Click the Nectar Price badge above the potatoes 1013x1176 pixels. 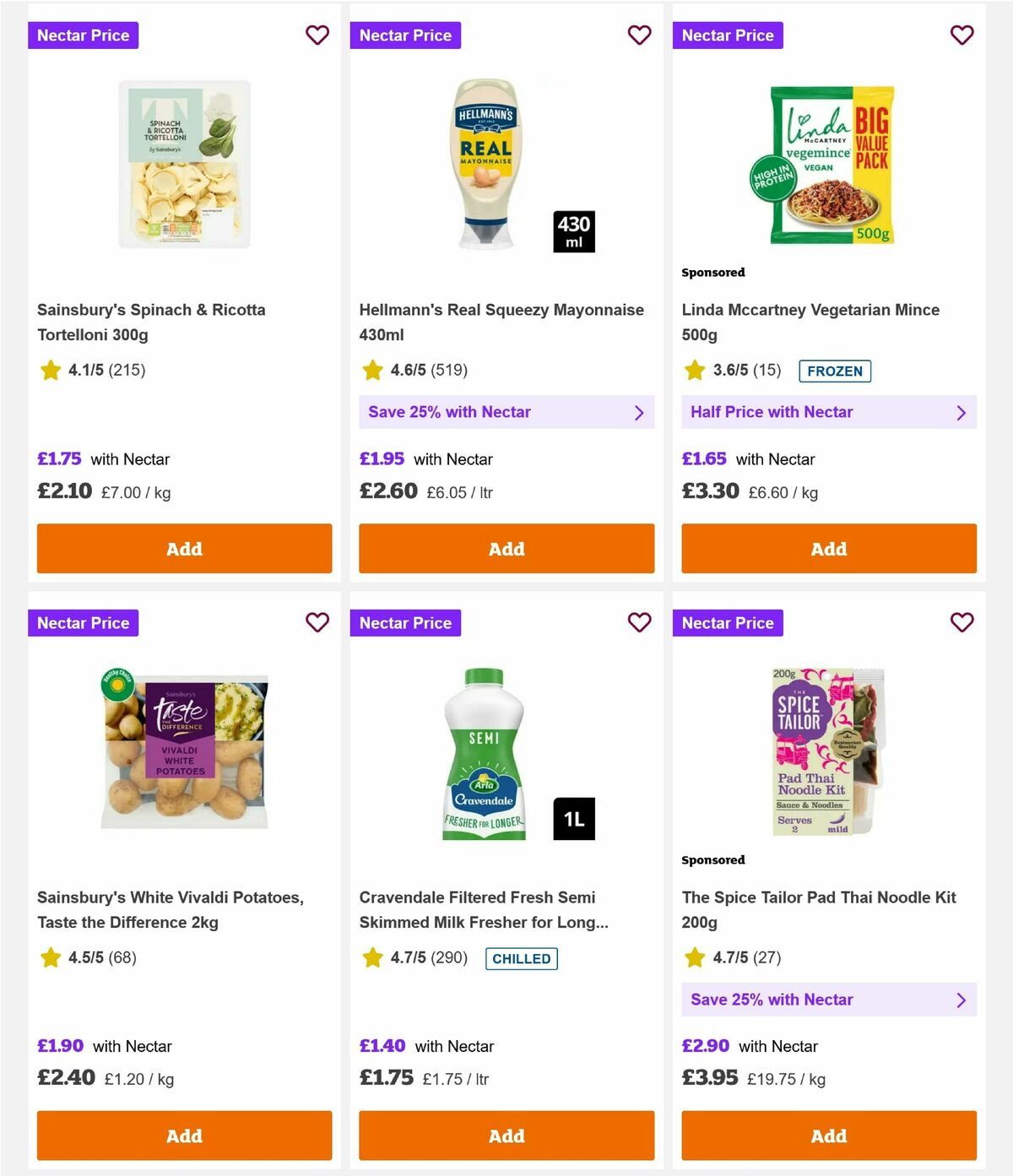(x=84, y=622)
